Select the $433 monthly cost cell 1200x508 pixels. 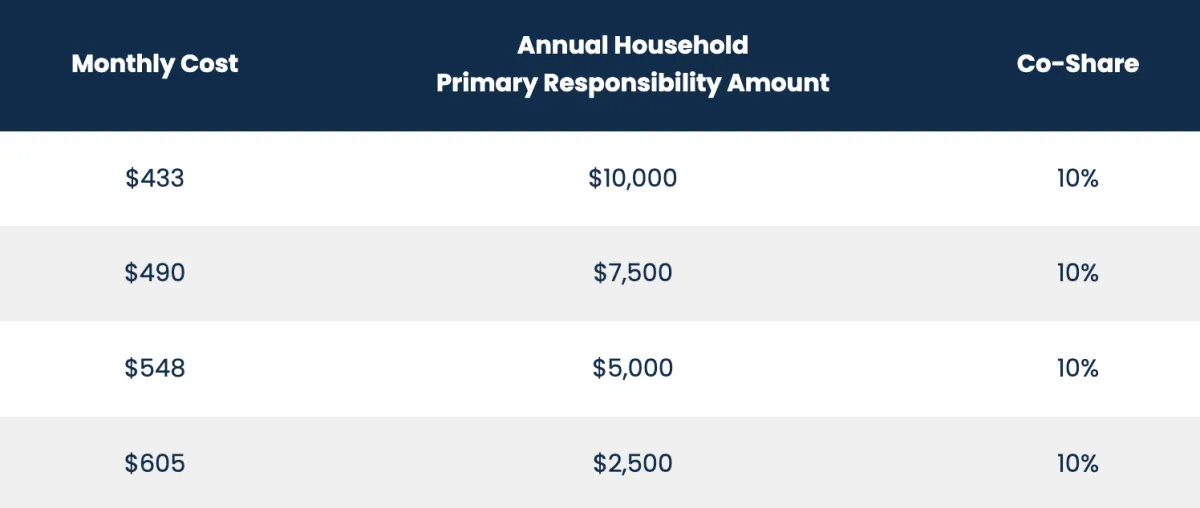pyautogui.click(x=155, y=179)
